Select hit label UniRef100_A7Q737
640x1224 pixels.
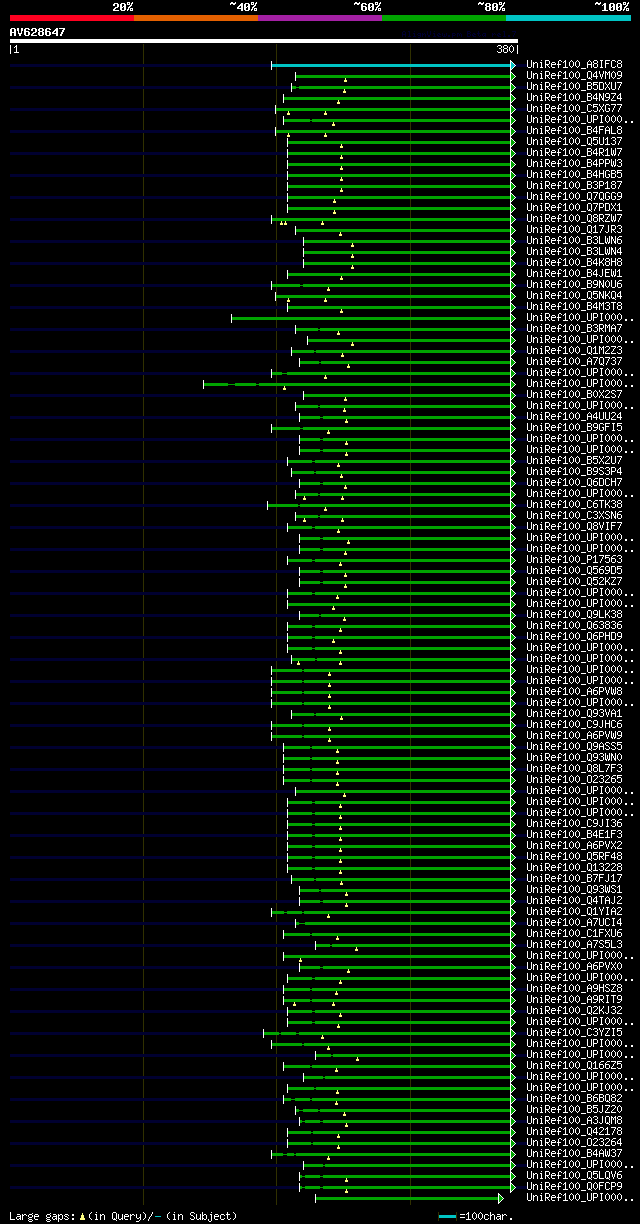point(574,362)
